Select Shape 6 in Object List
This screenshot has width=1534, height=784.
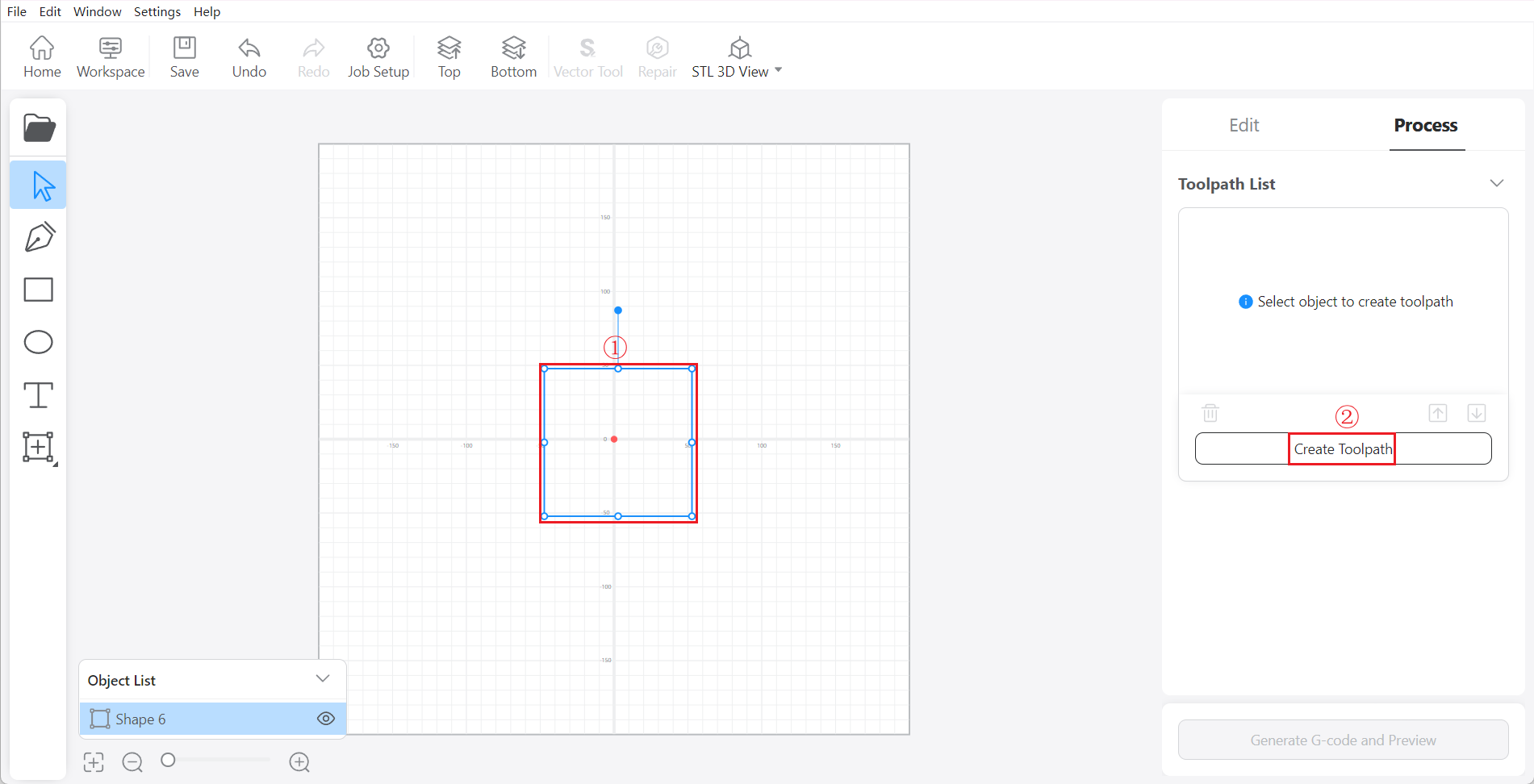(213, 719)
